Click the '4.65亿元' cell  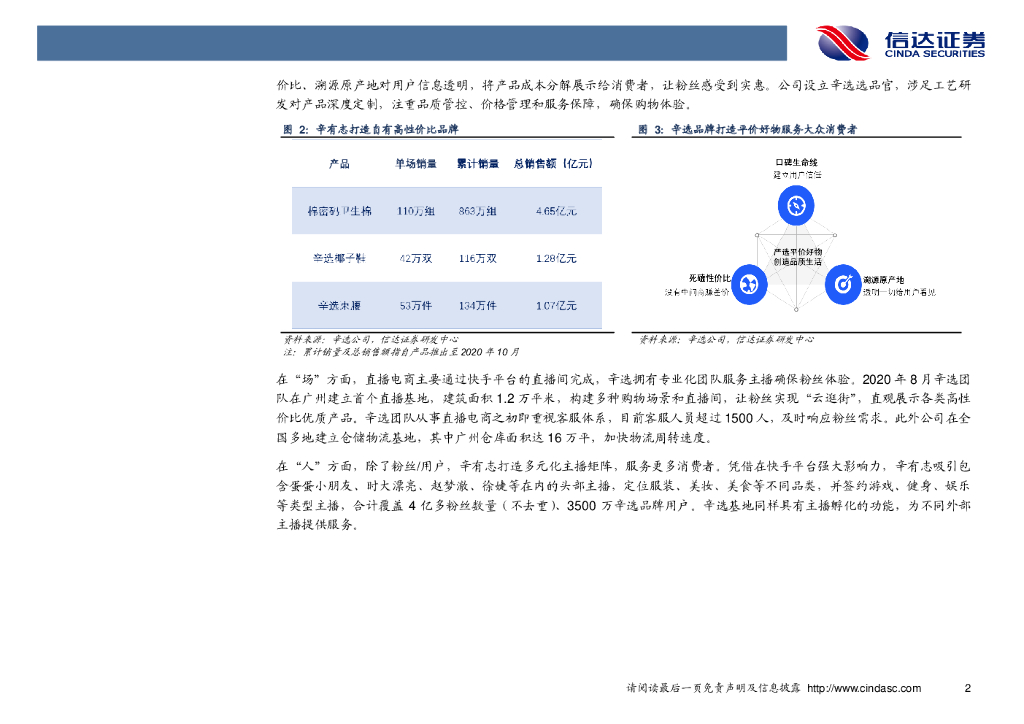pos(556,211)
